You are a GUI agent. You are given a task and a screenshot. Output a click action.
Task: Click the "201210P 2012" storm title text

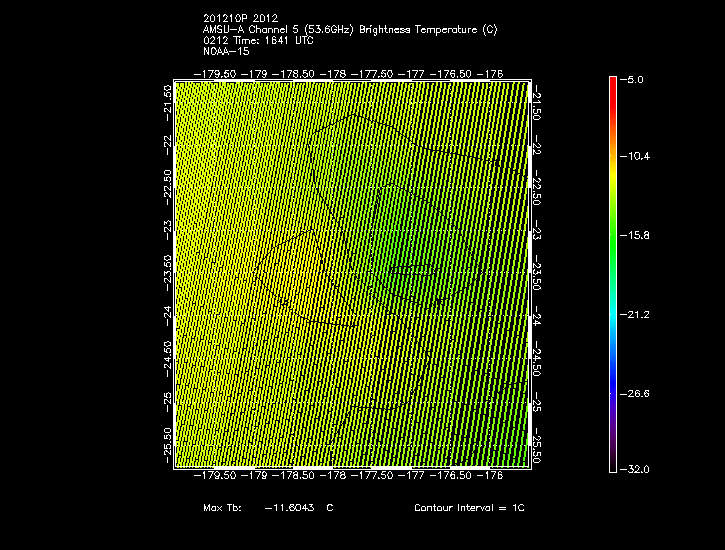(x=238, y=18)
